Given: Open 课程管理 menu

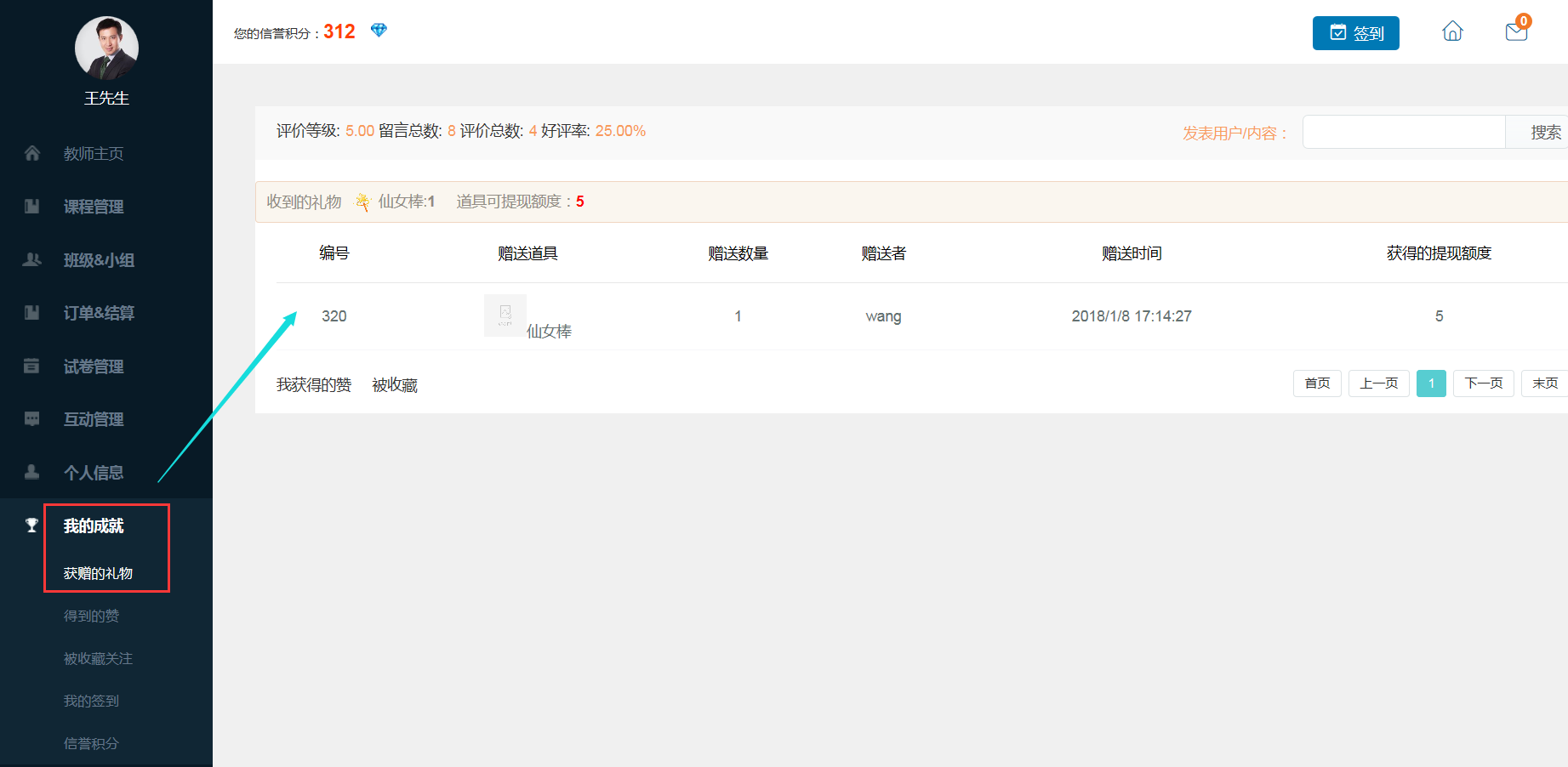Looking at the screenshot, I should tap(94, 207).
